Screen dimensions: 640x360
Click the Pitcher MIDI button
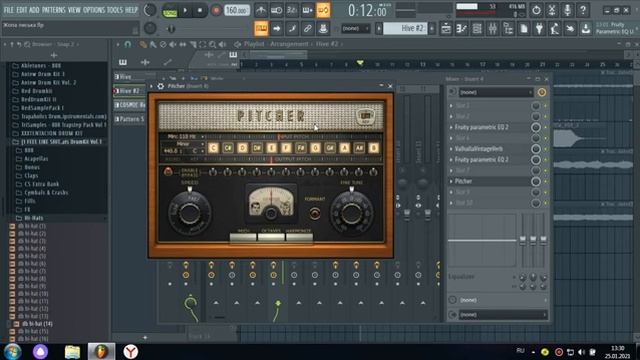[x=243, y=237]
